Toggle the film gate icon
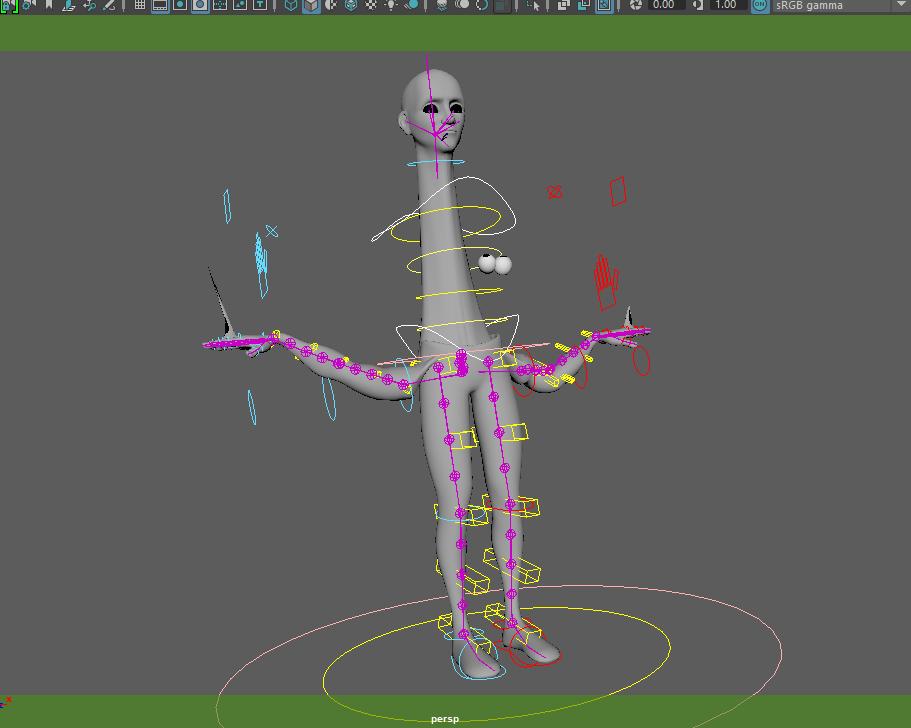This screenshot has width=911, height=728. (x=160, y=5)
